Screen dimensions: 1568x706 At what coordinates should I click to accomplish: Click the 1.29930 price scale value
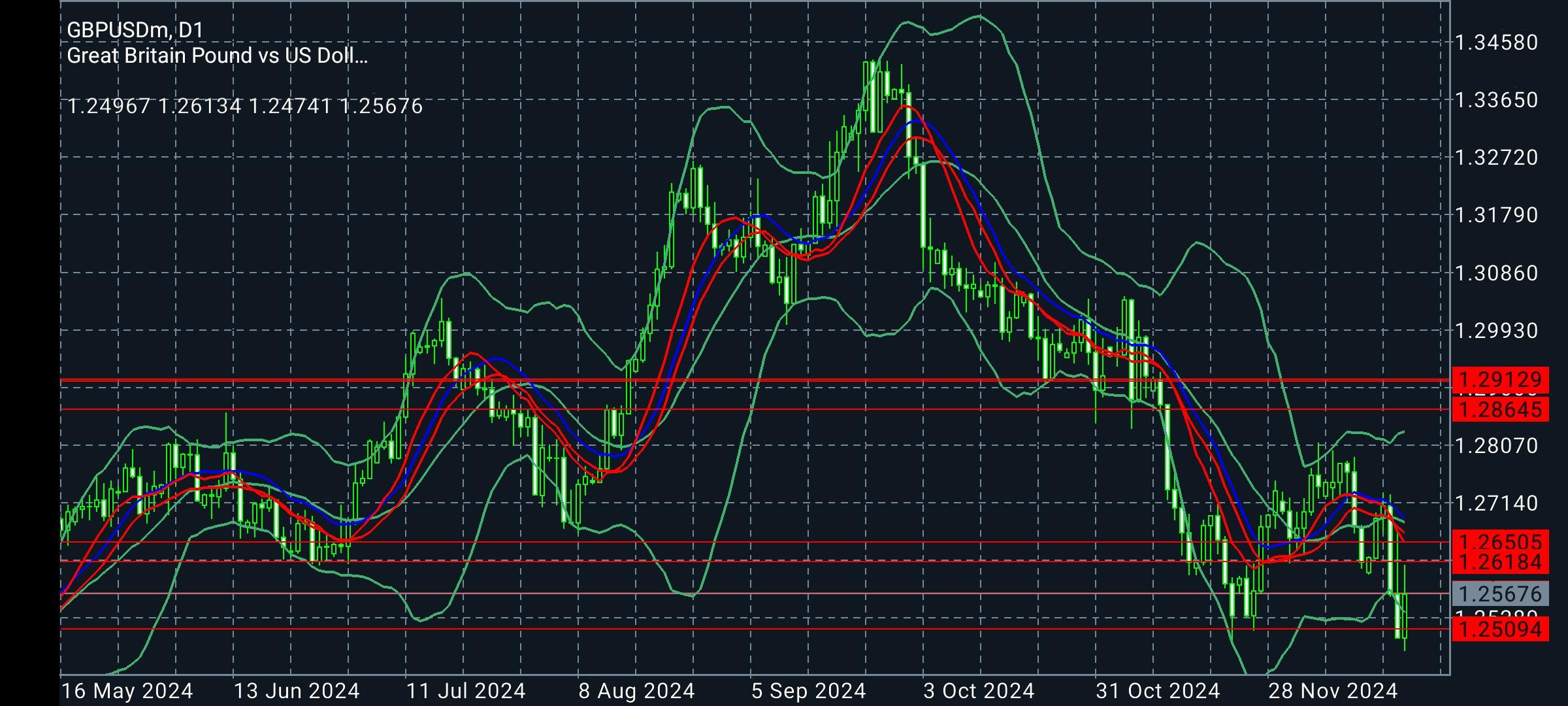[1496, 331]
